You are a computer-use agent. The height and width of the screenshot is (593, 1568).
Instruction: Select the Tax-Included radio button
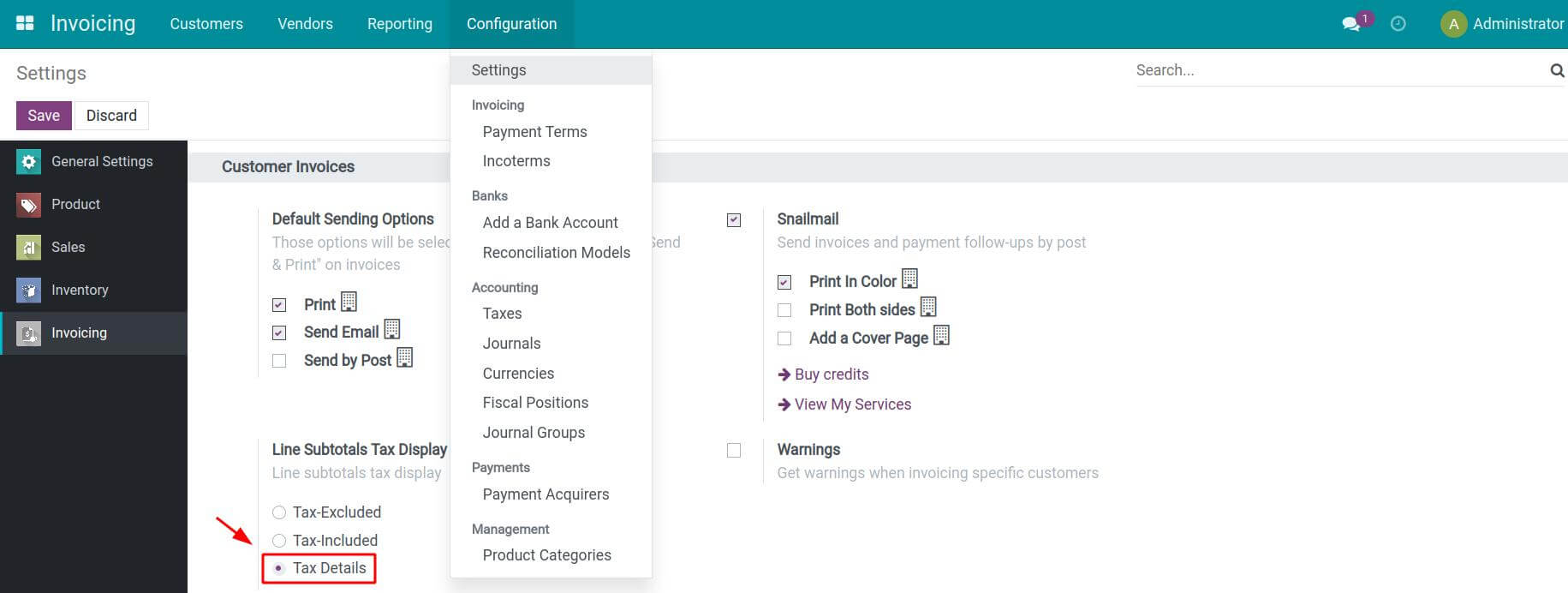(x=278, y=540)
